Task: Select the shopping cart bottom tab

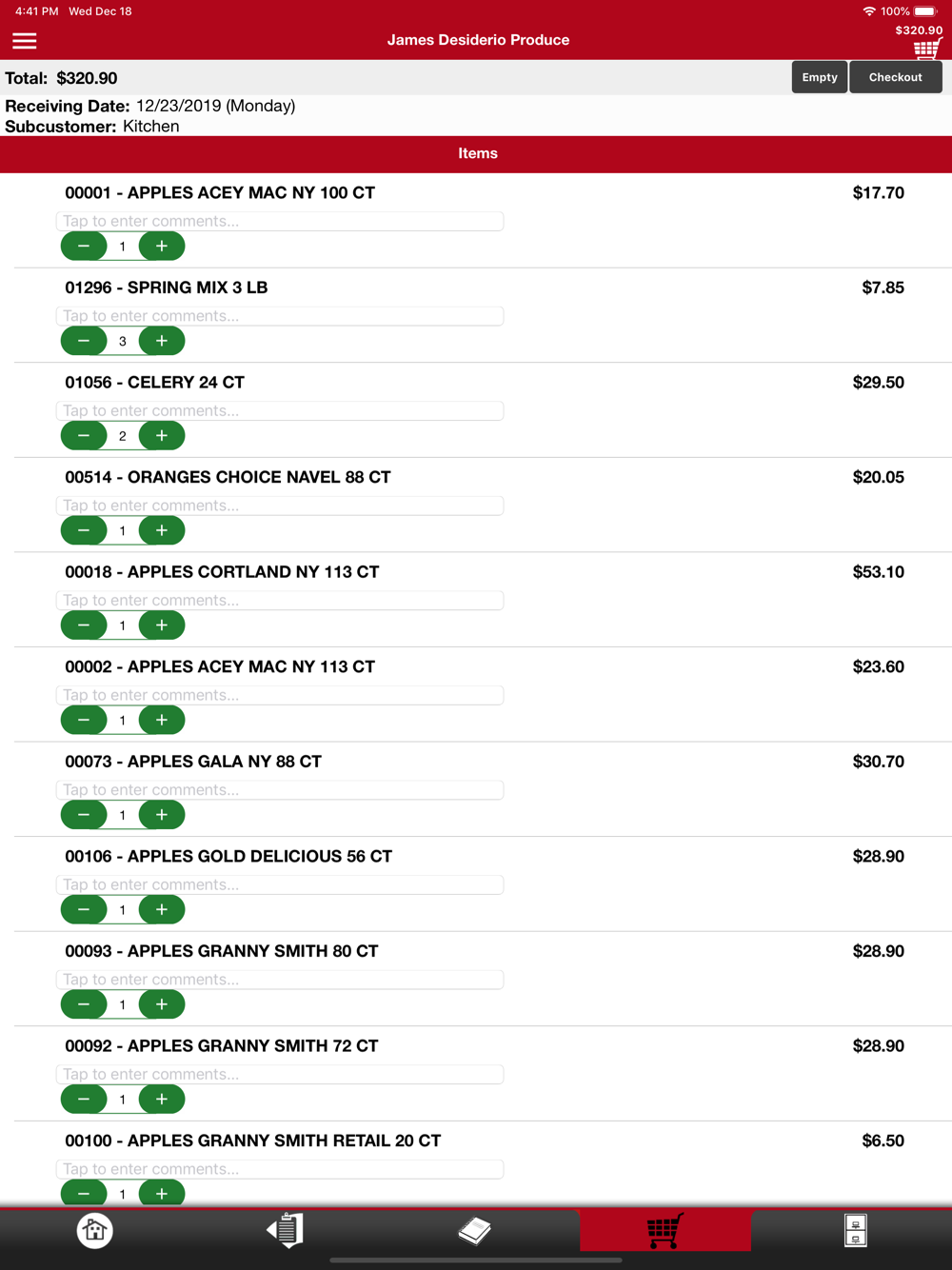Action: (x=664, y=1230)
